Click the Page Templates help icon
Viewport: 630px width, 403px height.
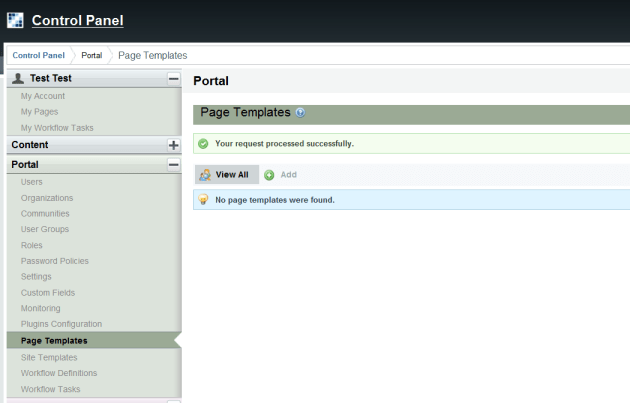pyautogui.click(x=301, y=113)
